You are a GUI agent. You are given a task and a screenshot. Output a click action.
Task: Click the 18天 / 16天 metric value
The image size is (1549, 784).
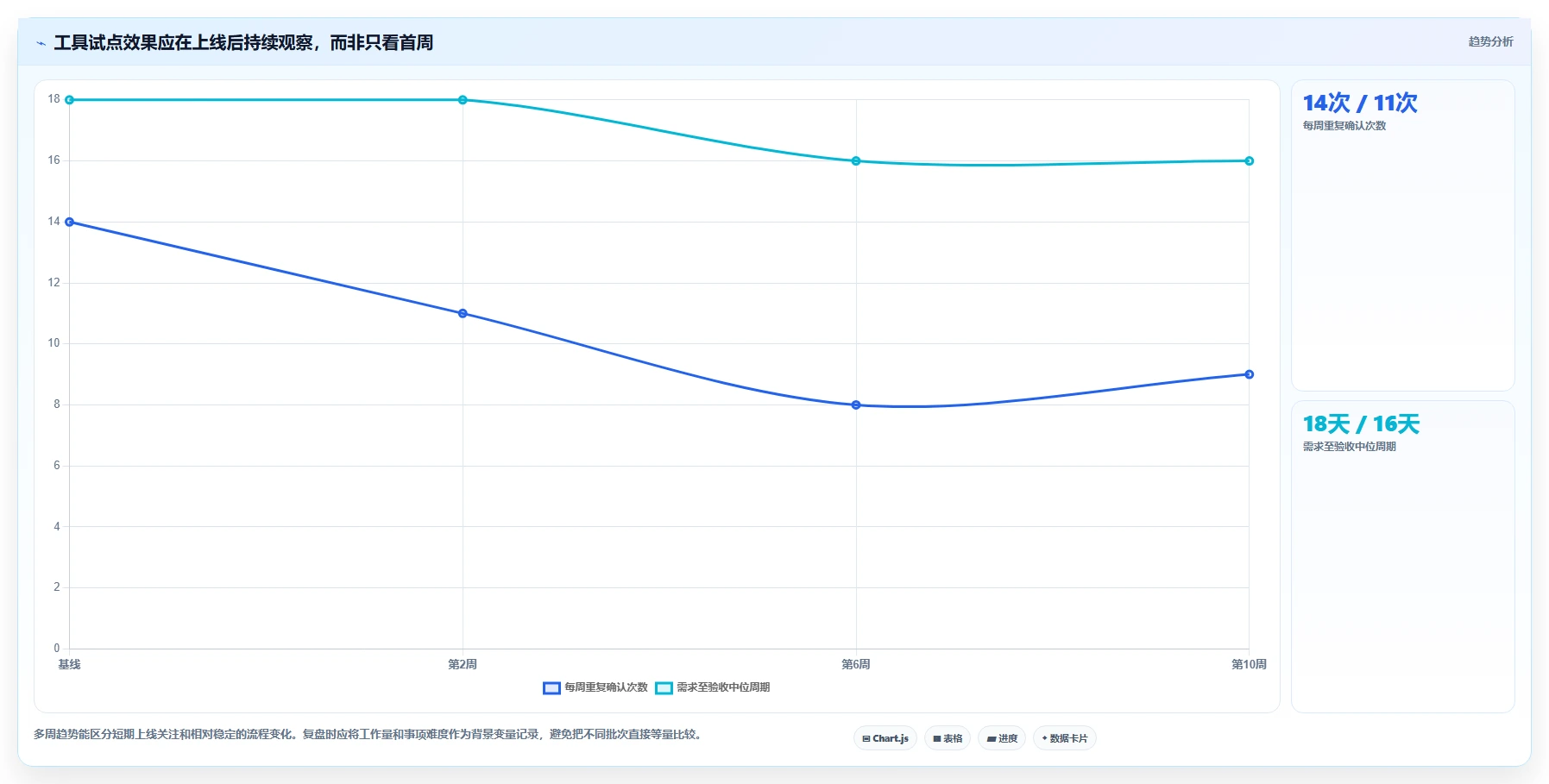[1361, 424]
